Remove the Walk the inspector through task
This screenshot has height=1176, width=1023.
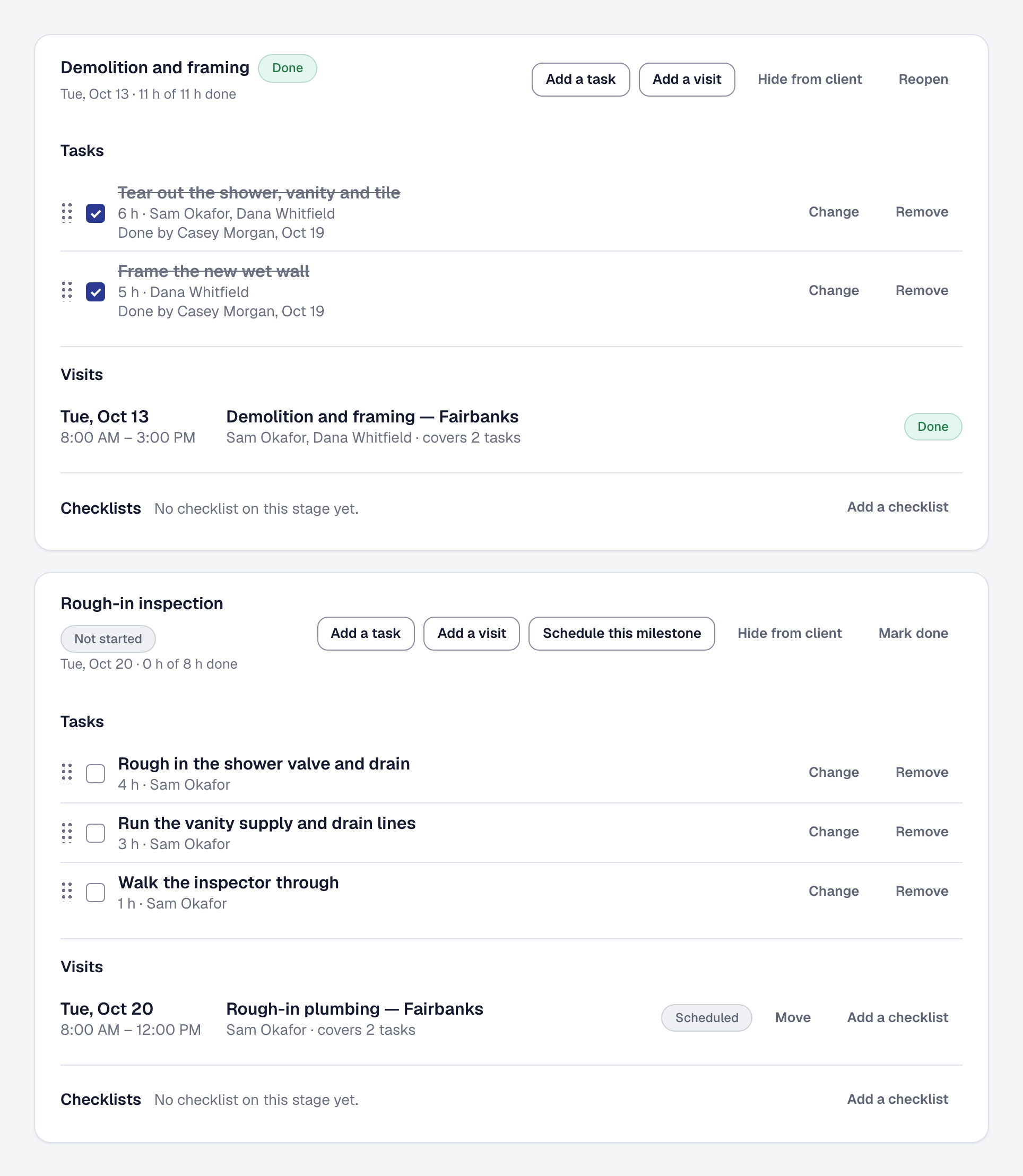(921, 891)
